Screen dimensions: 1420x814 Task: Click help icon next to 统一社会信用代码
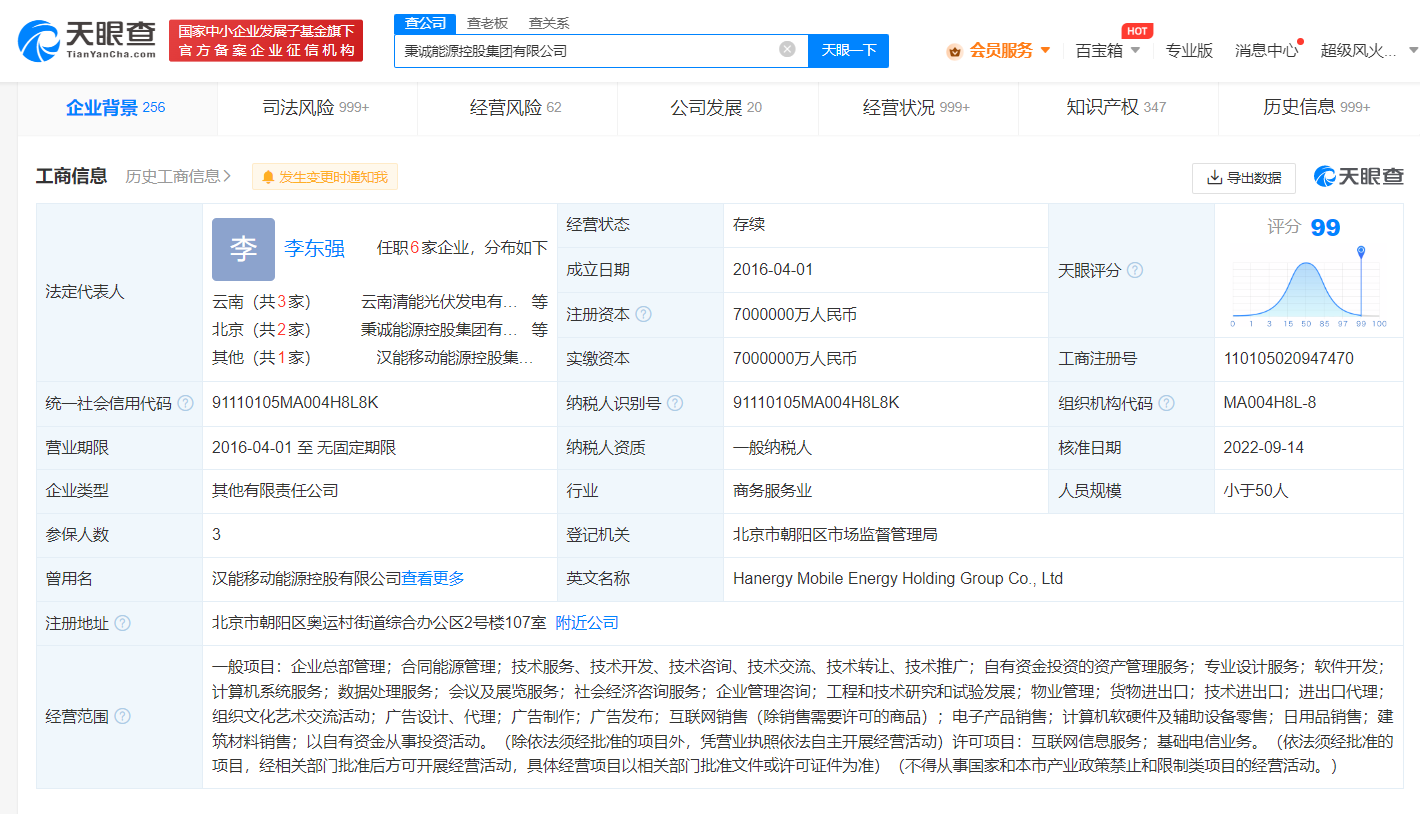coord(185,403)
